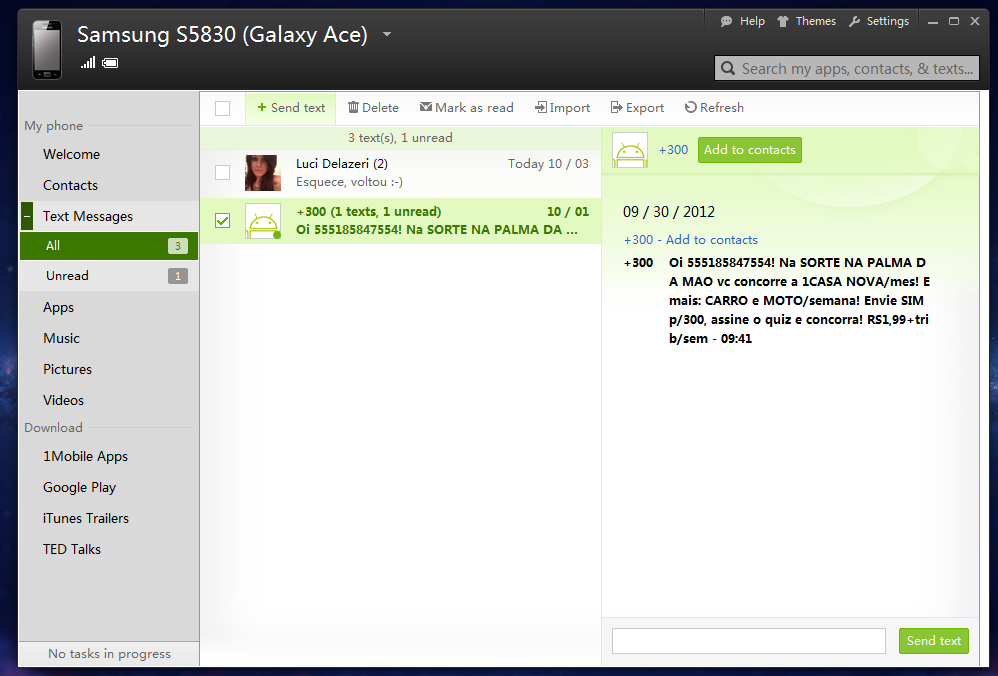This screenshot has height=676, width=998.
Task: Select Text Messages in the sidebar
Action: 88,216
